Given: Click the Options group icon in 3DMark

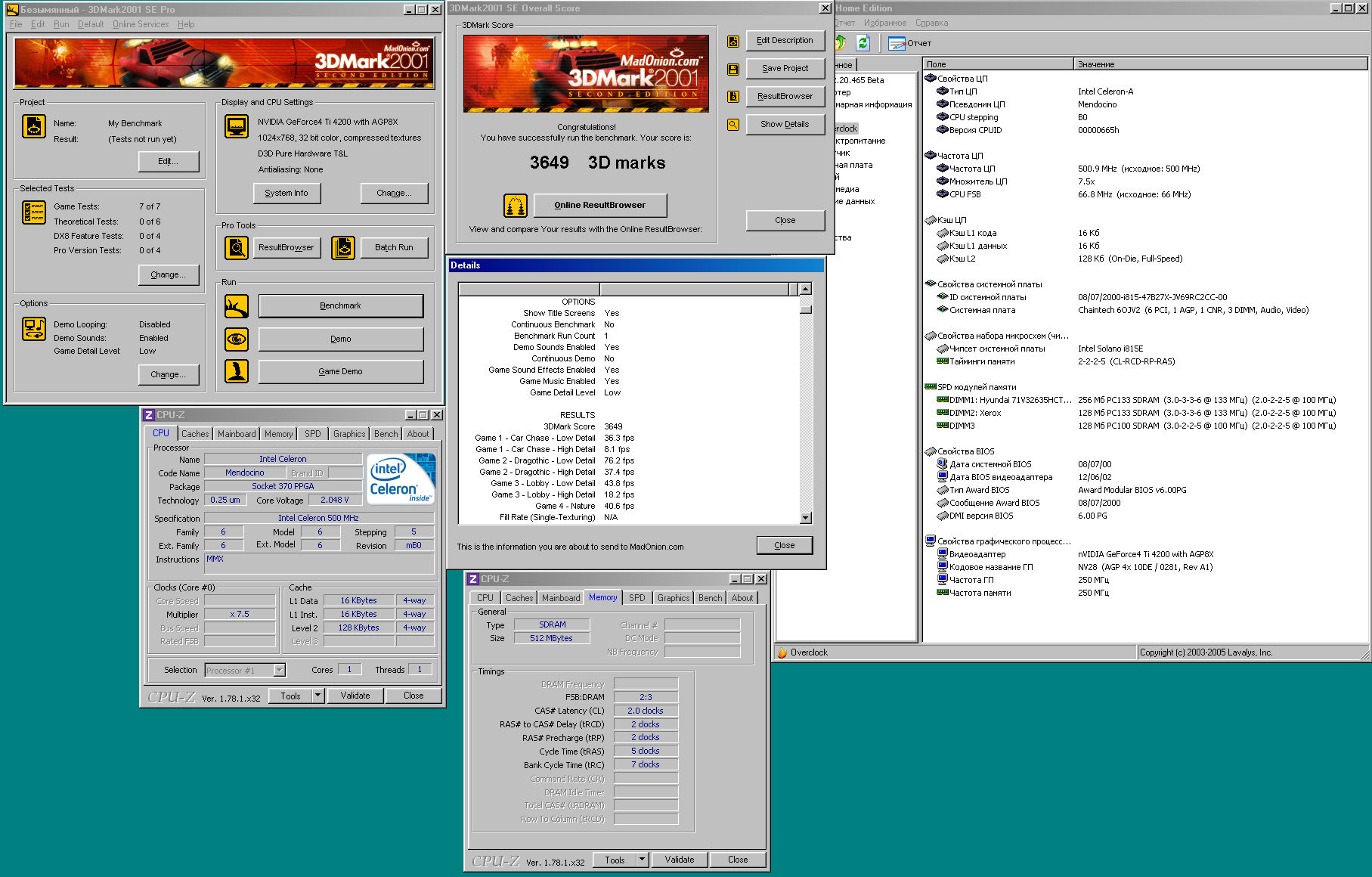Looking at the screenshot, I should (x=34, y=329).
